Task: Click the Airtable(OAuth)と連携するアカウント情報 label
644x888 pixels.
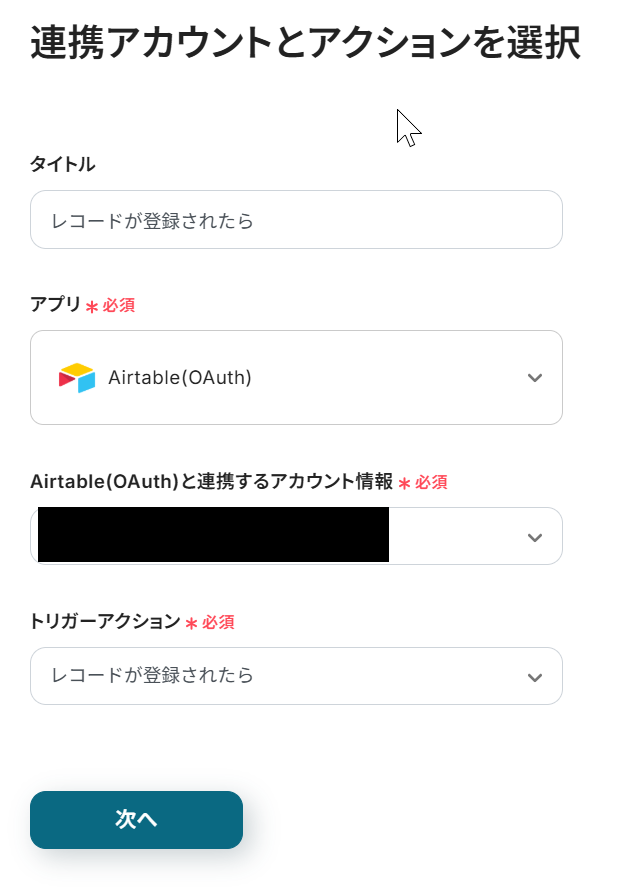Action: [212, 482]
